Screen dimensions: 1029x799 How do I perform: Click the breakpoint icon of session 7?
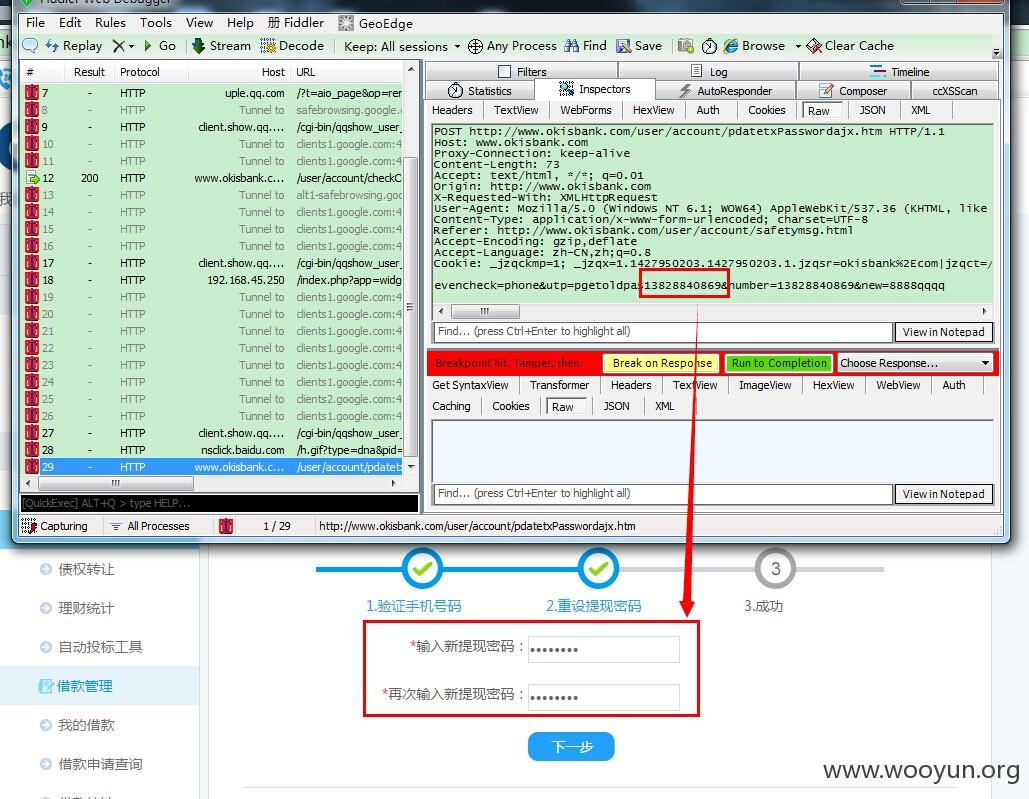point(32,92)
